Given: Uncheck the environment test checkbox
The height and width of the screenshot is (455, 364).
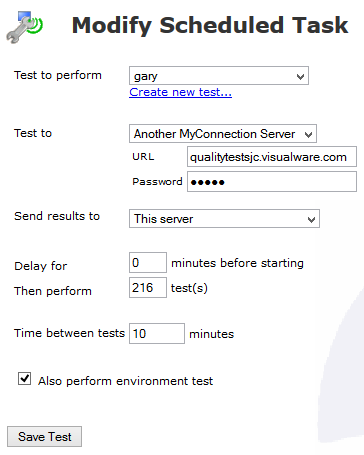Looking at the screenshot, I should point(24,379).
